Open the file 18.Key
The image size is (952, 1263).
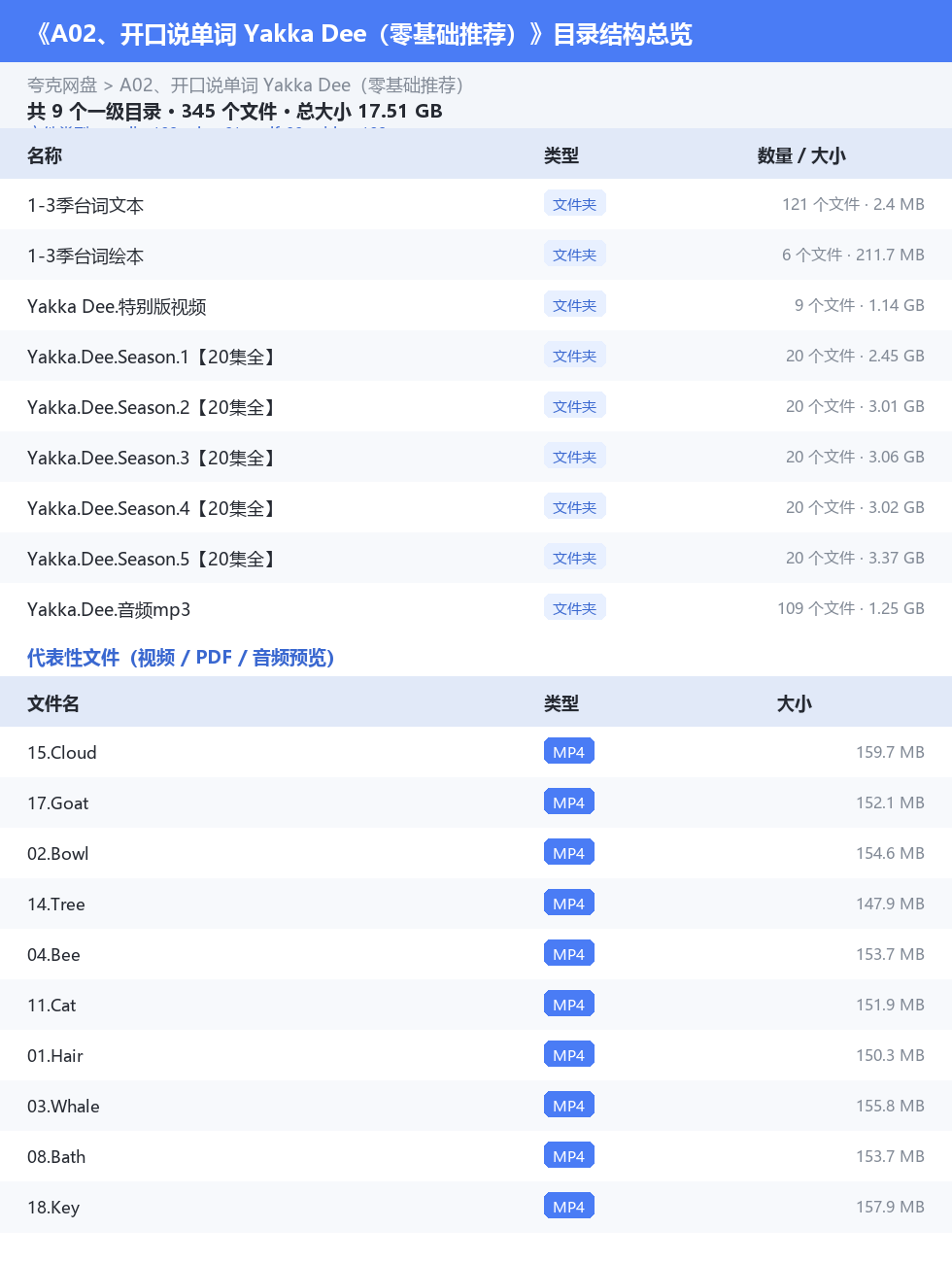53,1208
